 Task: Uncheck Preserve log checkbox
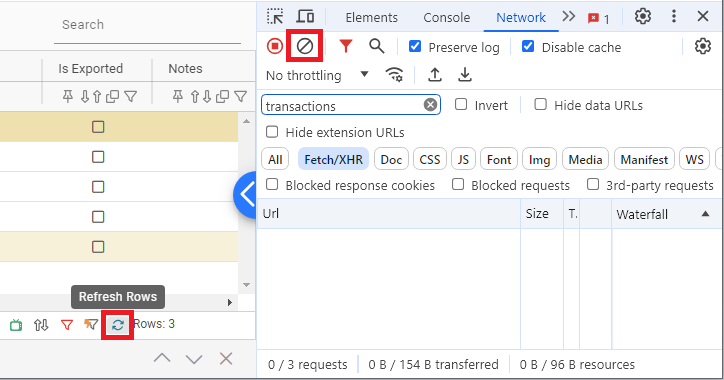pos(415,46)
